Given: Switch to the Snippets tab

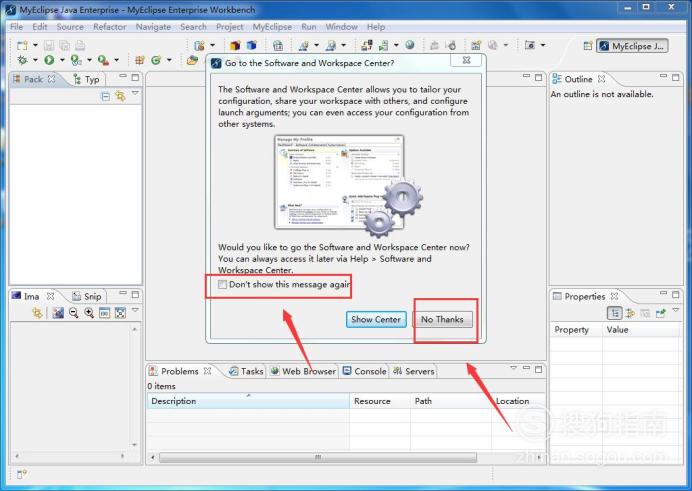Looking at the screenshot, I should [87, 296].
